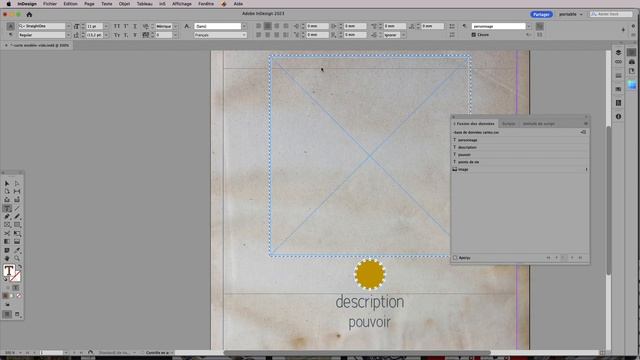640x360 pixels.
Task: Select the Rectangle tool
Action: [x=17, y=225]
